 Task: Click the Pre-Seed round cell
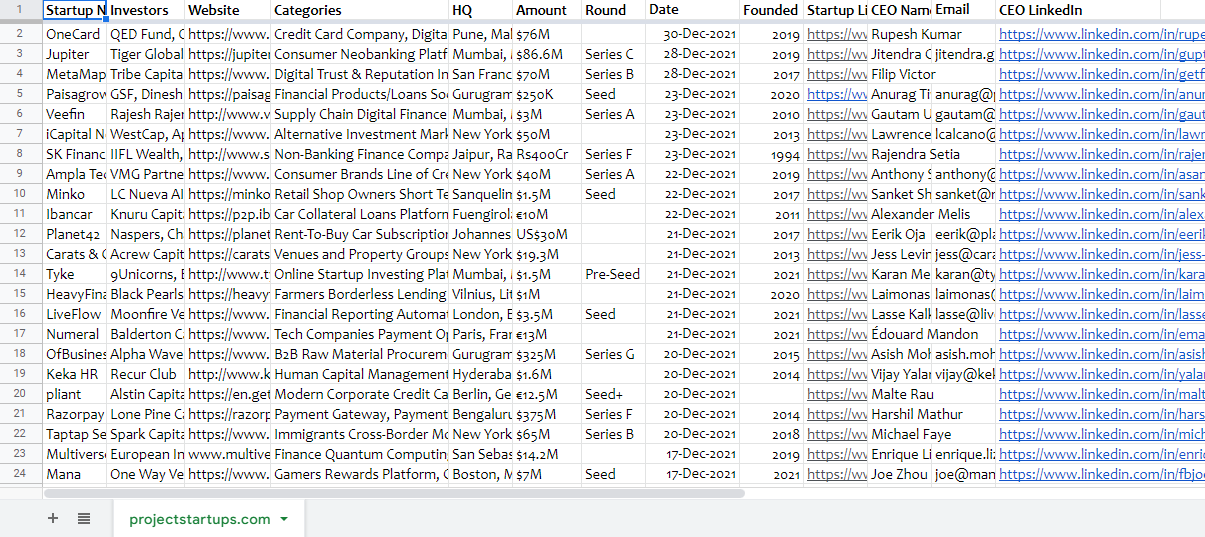(x=613, y=274)
